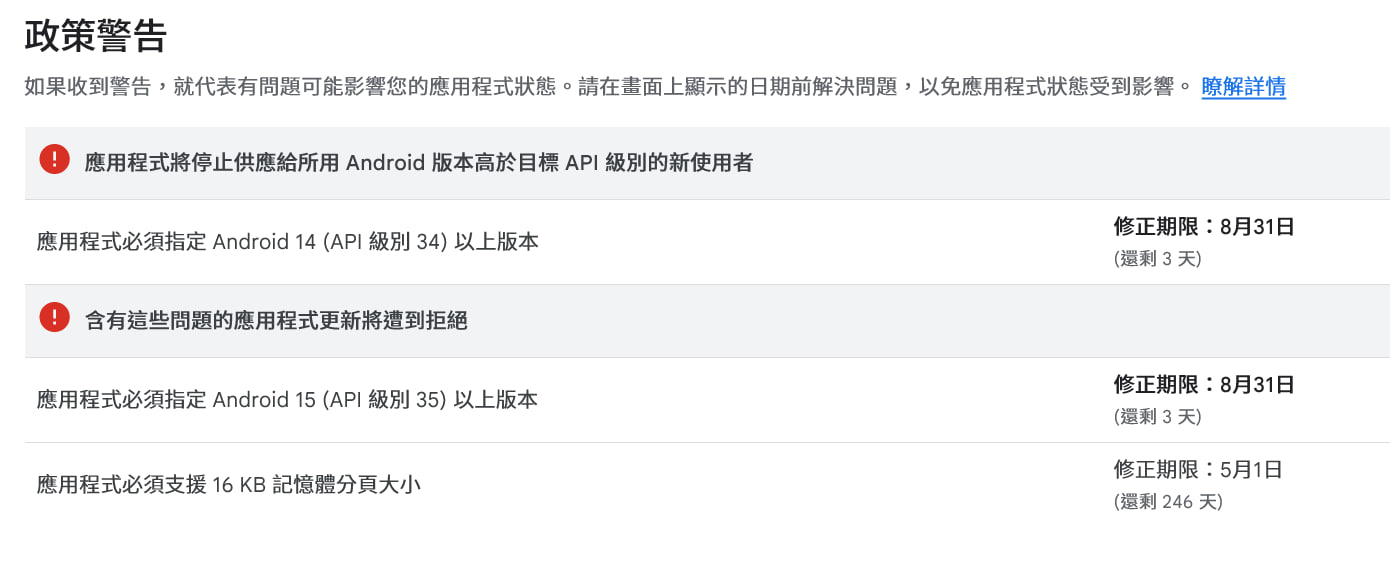Select the 含有這些問題的應用程式更新將遭到拒絕 warning header
This screenshot has width=1390, height=579.
coord(276,320)
